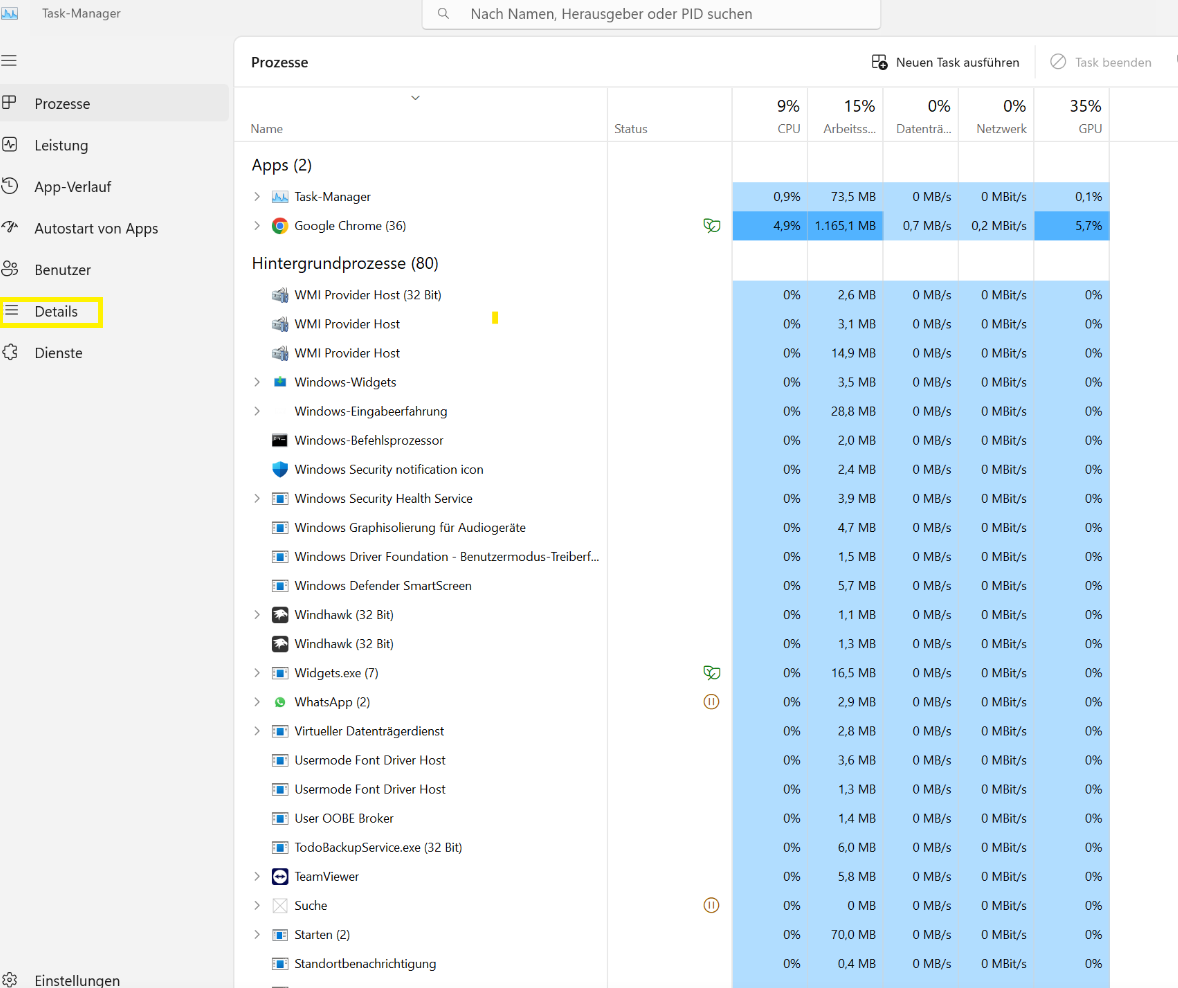
Task: Click the Windows-Befehlsprozessor console icon
Action: [279, 440]
